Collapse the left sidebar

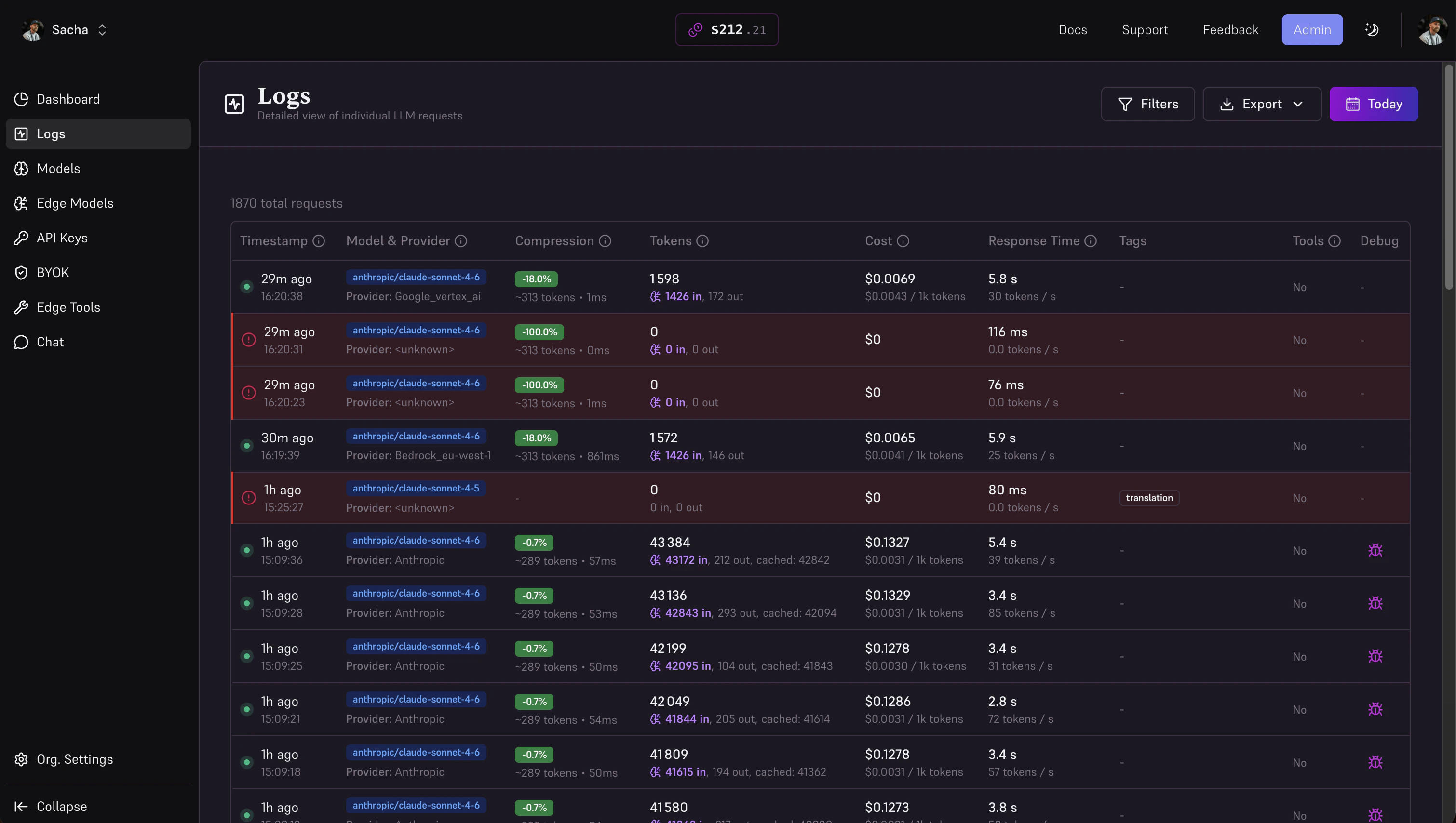point(21,807)
